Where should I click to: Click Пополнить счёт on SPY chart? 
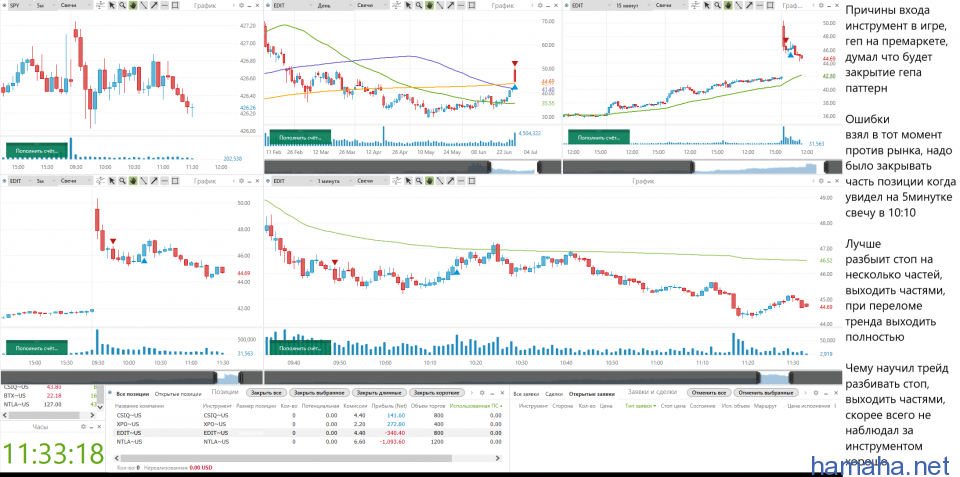(x=35, y=150)
